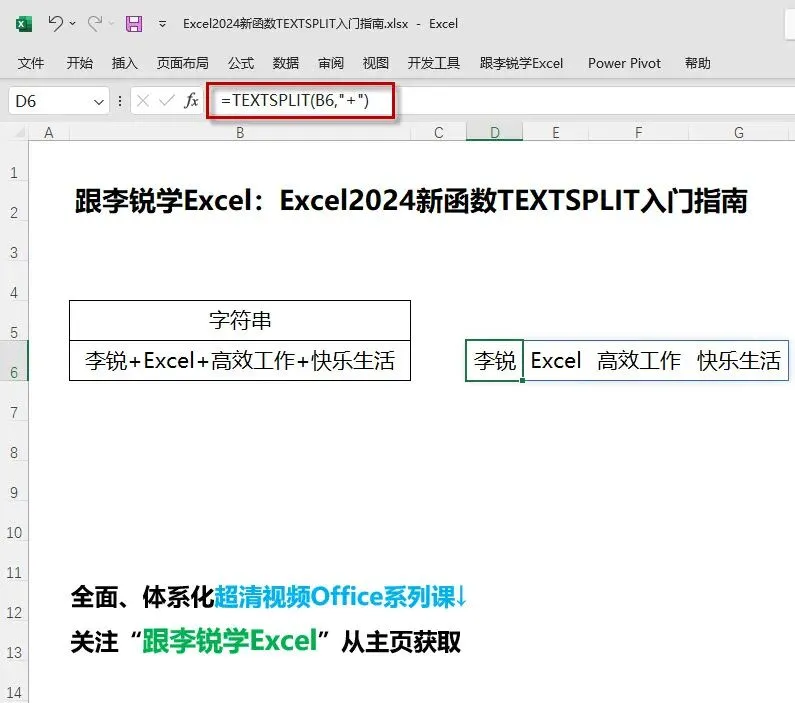The image size is (795, 703).
Task: Switch to the 审阅 ribbon tab
Action: [331, 63]
